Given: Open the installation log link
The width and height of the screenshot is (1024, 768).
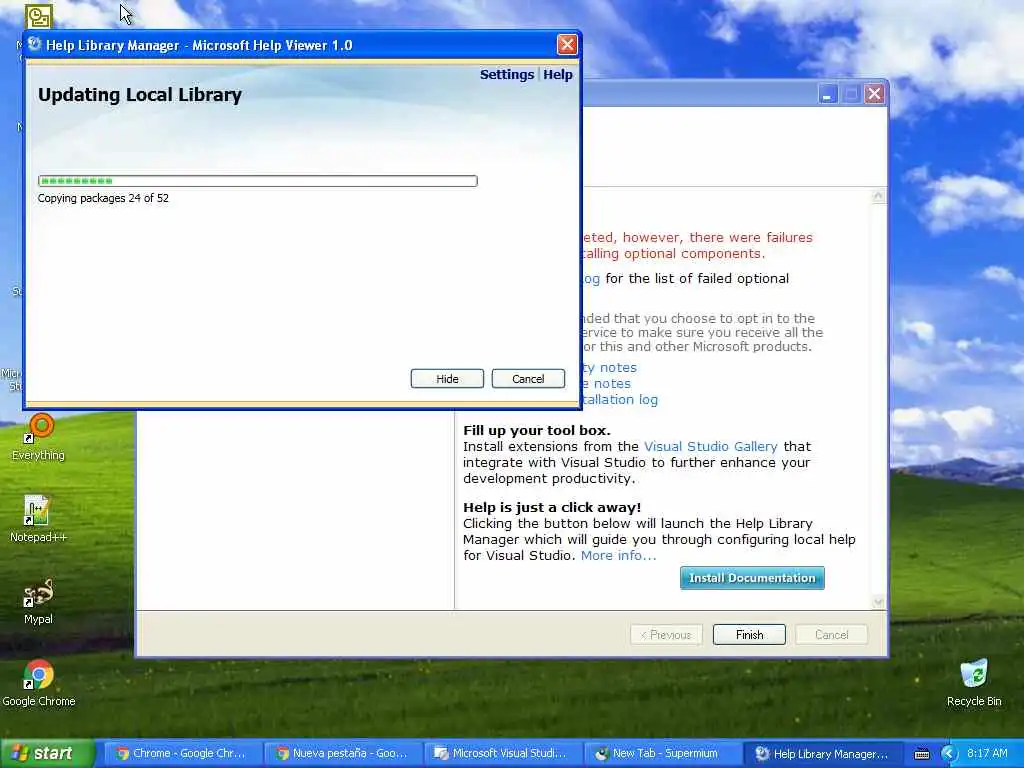Looking at the screenshot, I should click(x=620, y=400).
